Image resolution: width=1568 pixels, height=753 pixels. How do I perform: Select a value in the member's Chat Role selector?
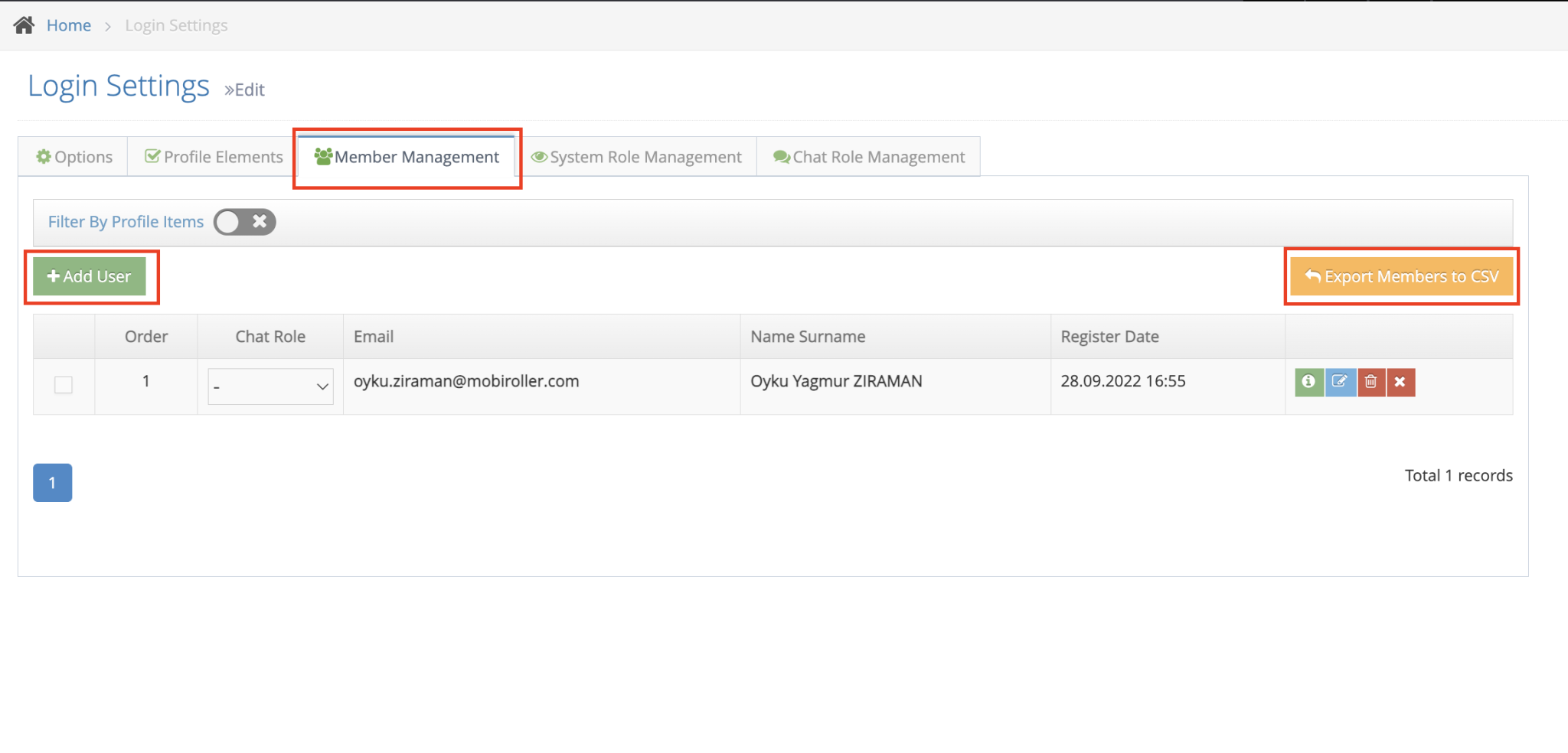click(x=269, y=386)
